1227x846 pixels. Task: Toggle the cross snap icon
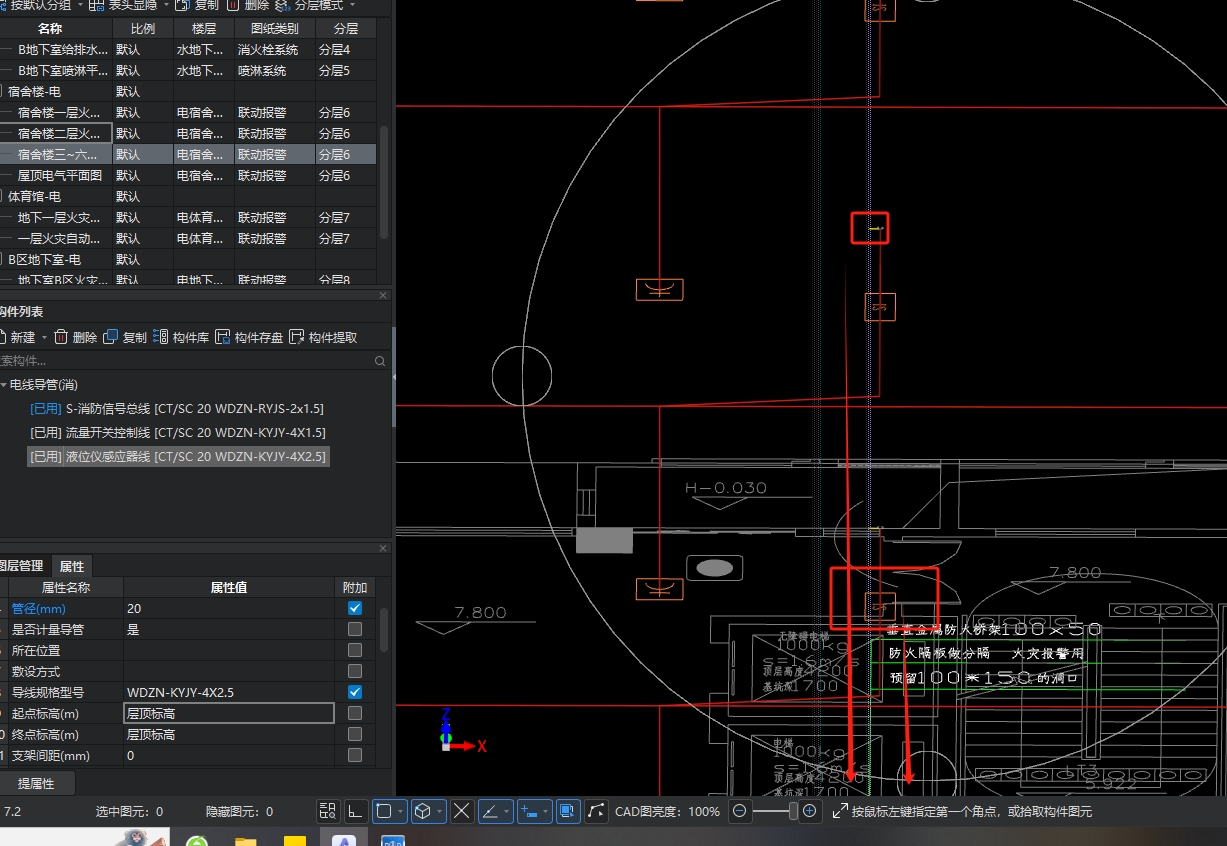click(462, 811)
